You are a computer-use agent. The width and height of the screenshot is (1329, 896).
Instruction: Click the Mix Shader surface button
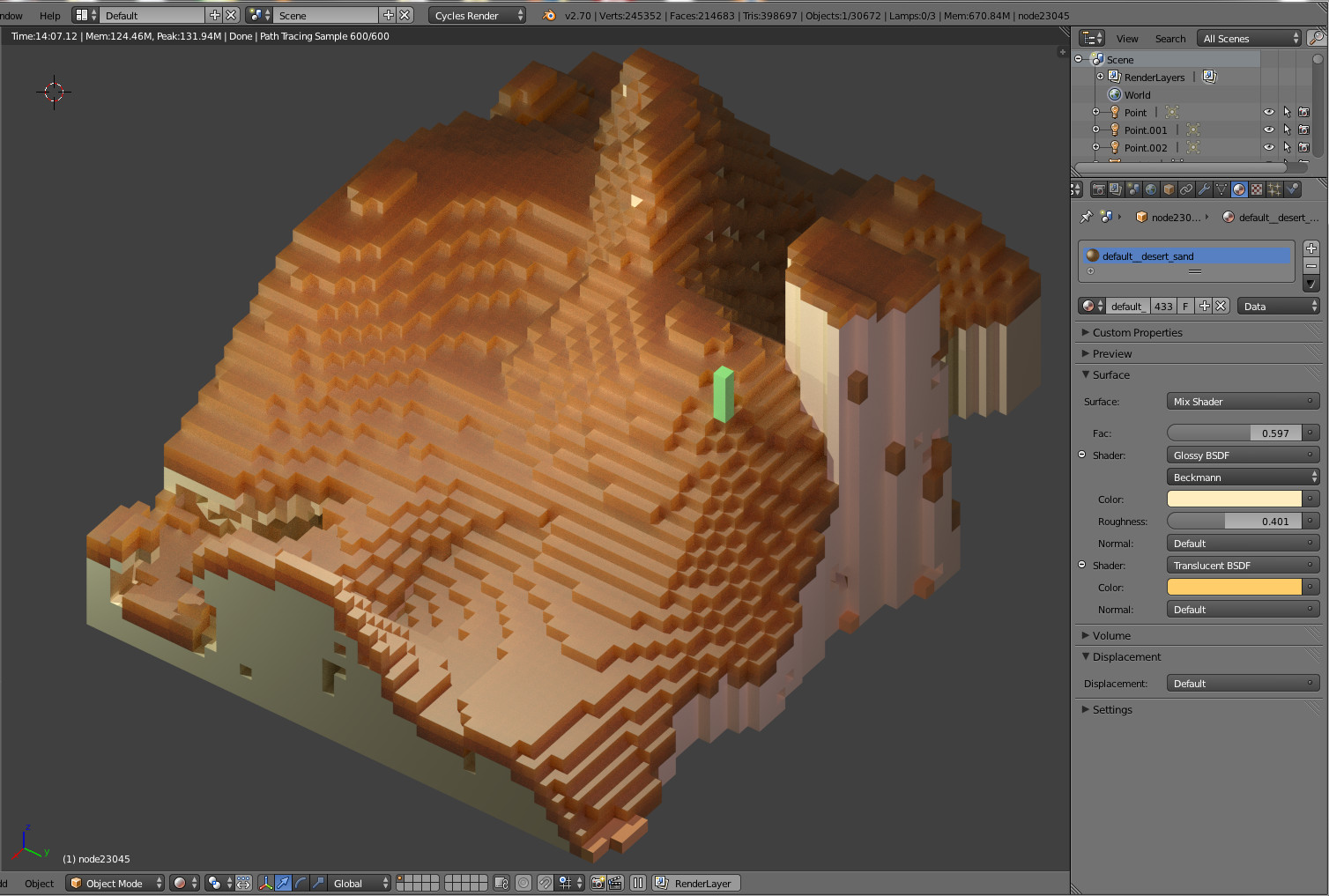(x=1242, y=402)
